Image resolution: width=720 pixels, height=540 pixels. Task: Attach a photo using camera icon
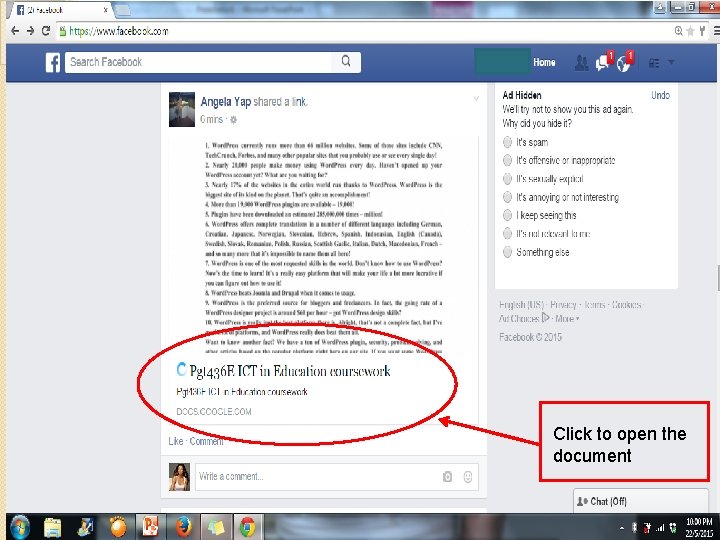447,477
